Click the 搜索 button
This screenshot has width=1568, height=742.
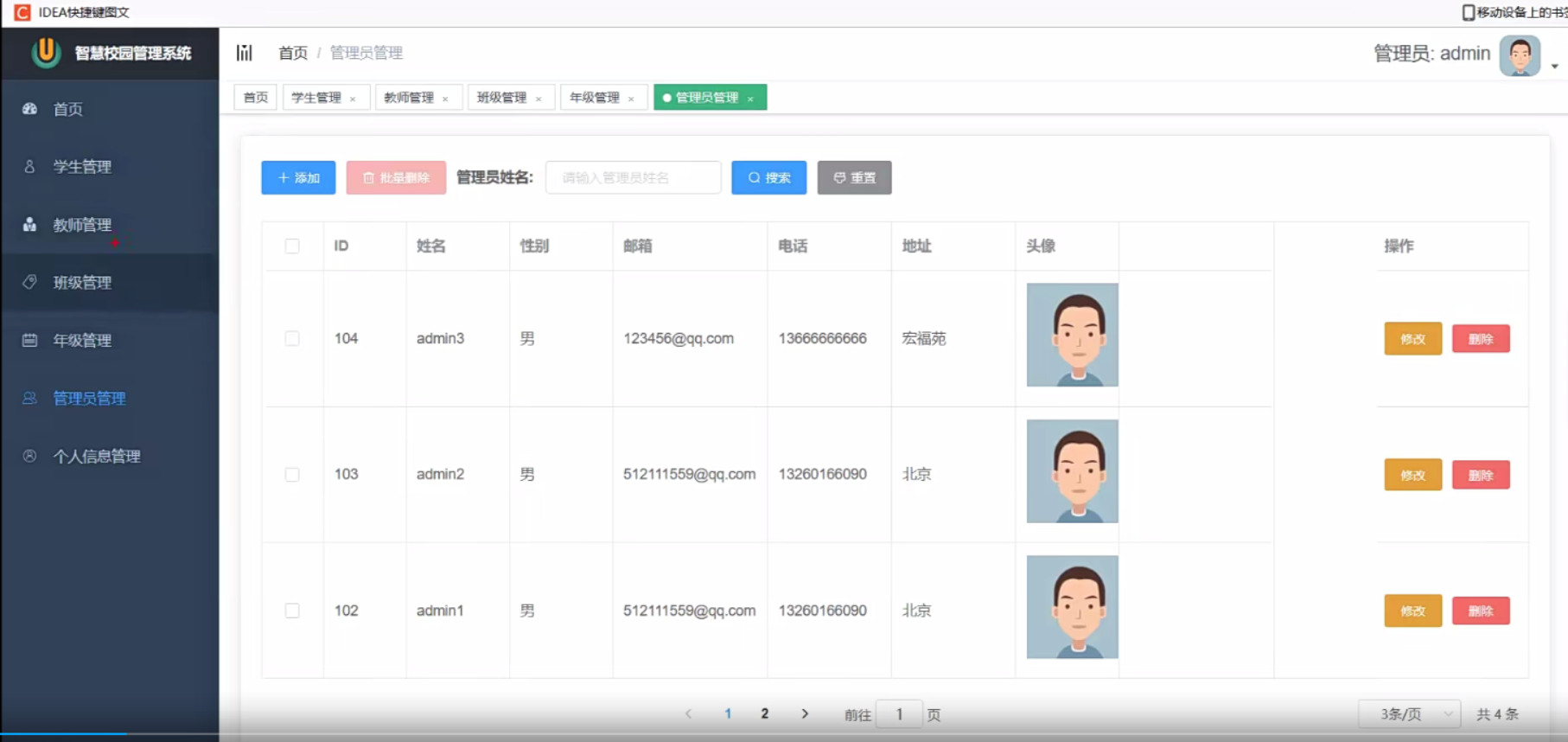click(768, 177)
